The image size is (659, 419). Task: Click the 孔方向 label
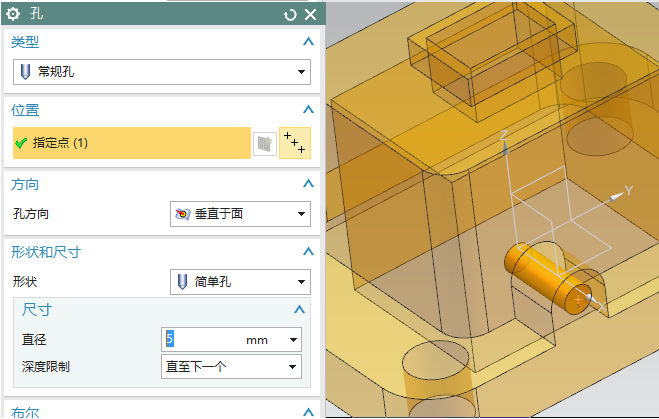tap(31, 214)
